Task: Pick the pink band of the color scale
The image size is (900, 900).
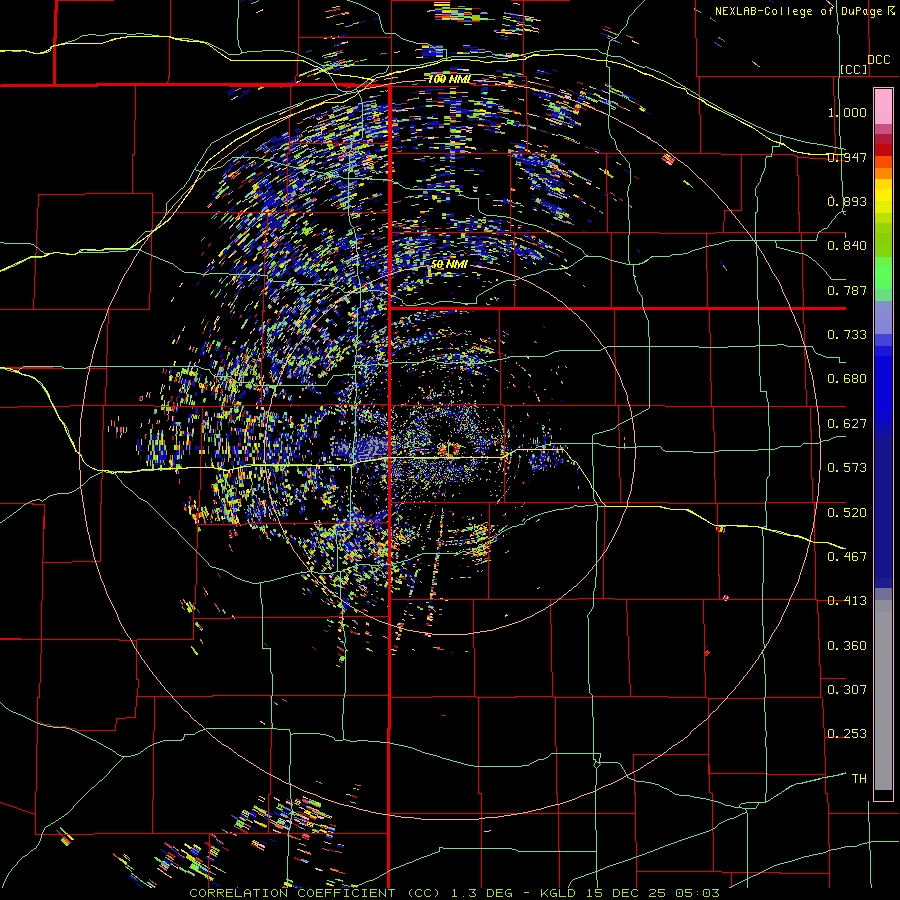Action: pyautogui.click(x=883, y=106)
